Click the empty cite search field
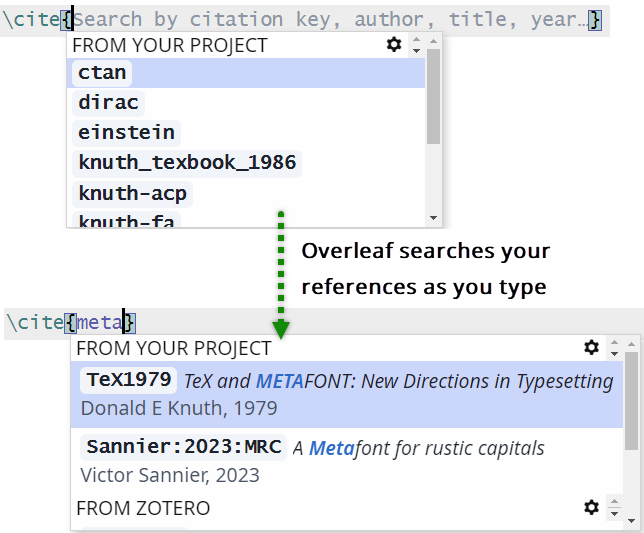Image resolution: width=644 pixels, height=533 pixels. click(x=330, y=19)
